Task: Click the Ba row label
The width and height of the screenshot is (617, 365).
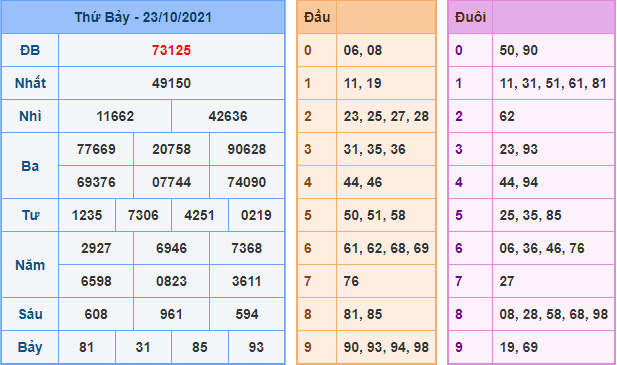Action: point(30,166)
